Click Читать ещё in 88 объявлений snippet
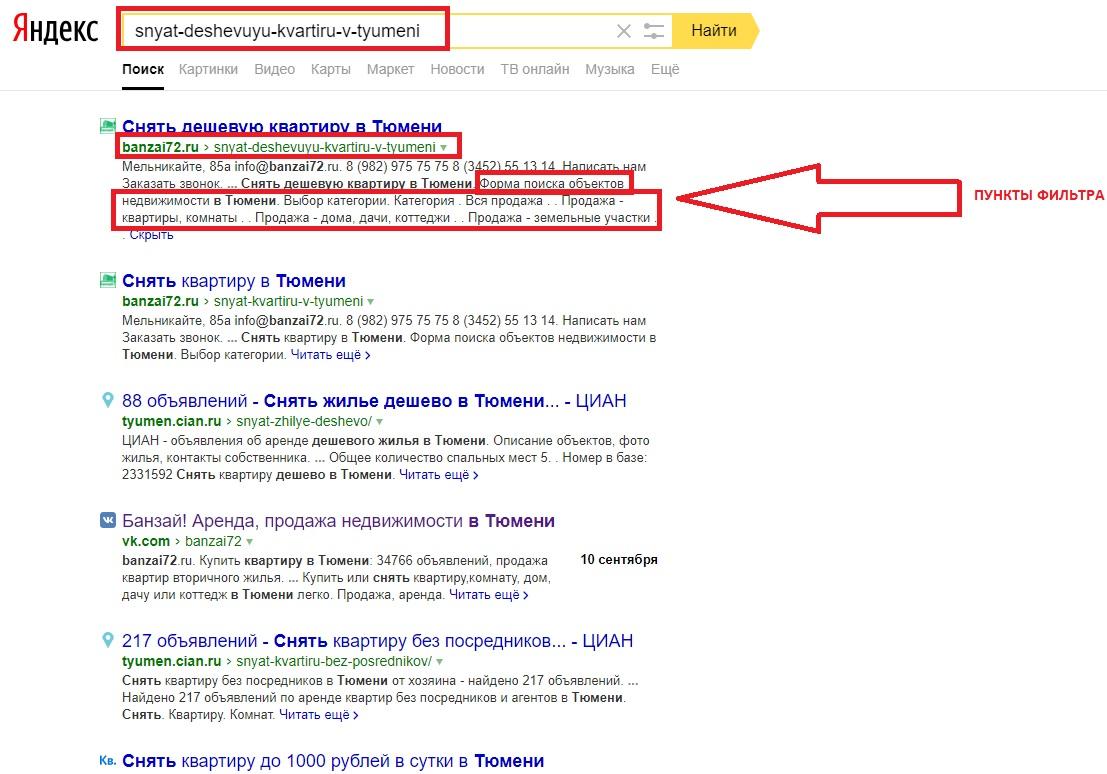1107x774 pixels. 439,475
